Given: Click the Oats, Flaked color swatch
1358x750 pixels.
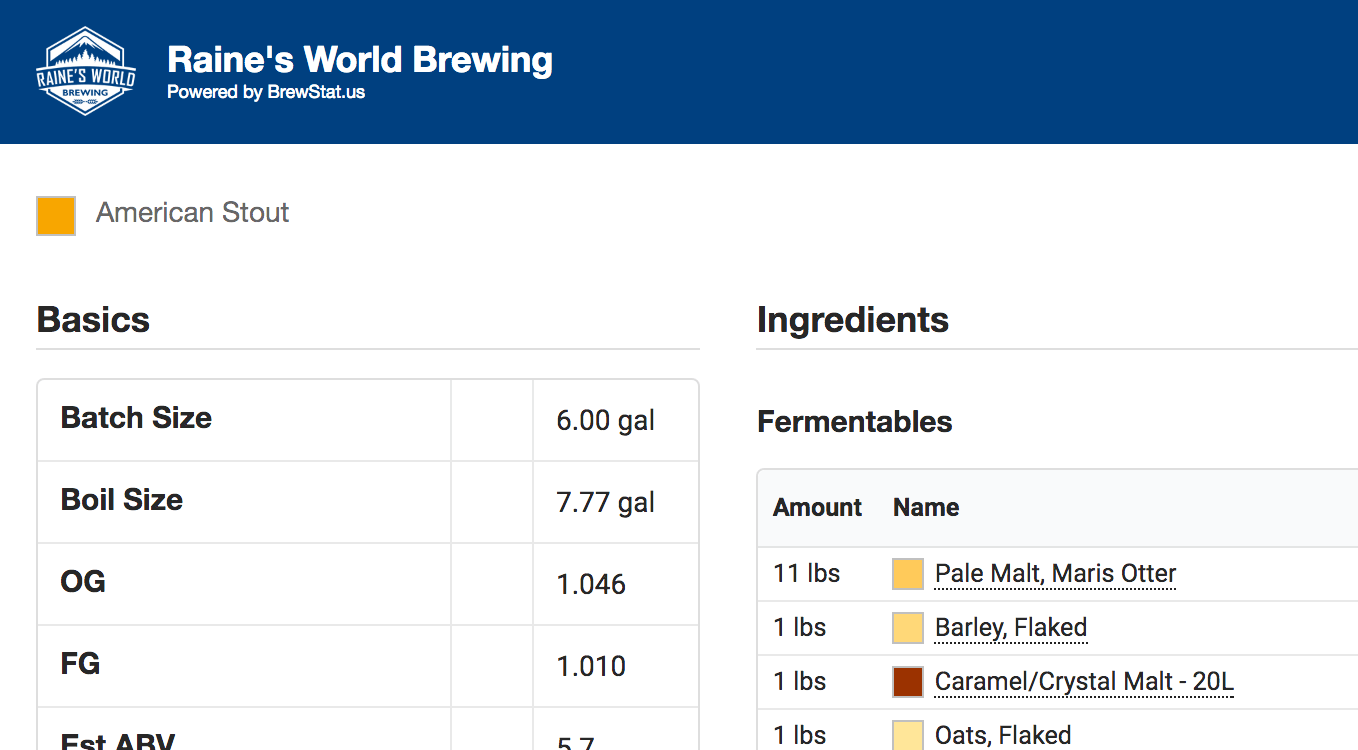Looking at the screenshot, I should click(908, 735).
